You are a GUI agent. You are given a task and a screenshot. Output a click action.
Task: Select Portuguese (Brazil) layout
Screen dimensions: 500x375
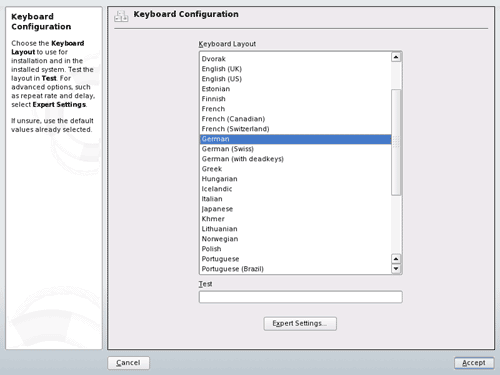pyautogui.click(x=295, y=269)
